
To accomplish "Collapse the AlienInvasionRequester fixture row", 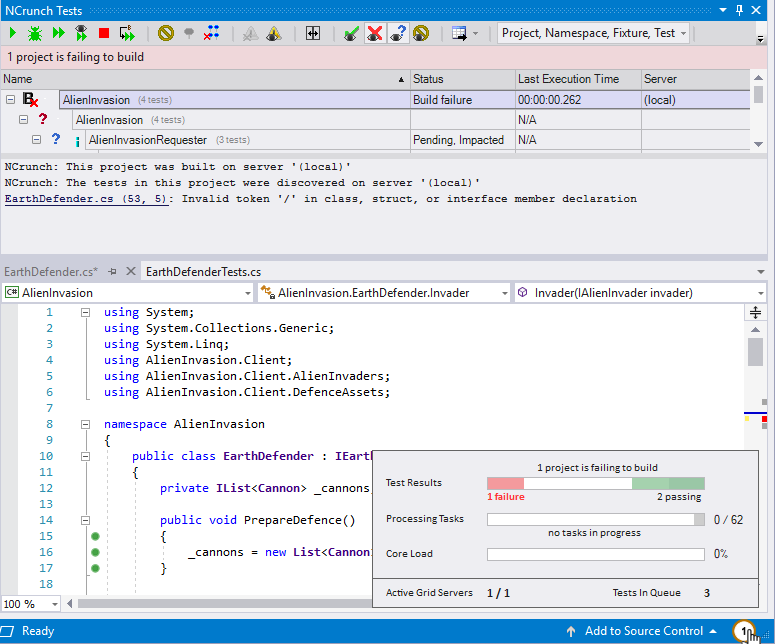I will click(x=36, y=140).
